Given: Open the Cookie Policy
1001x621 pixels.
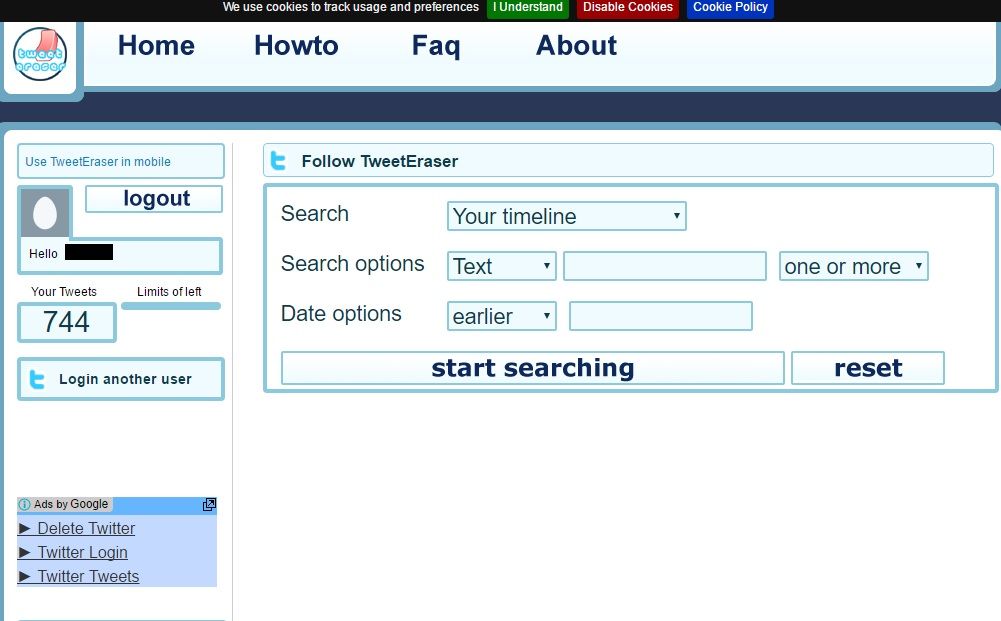Looking at the screenshot, I should coord(730,8).
